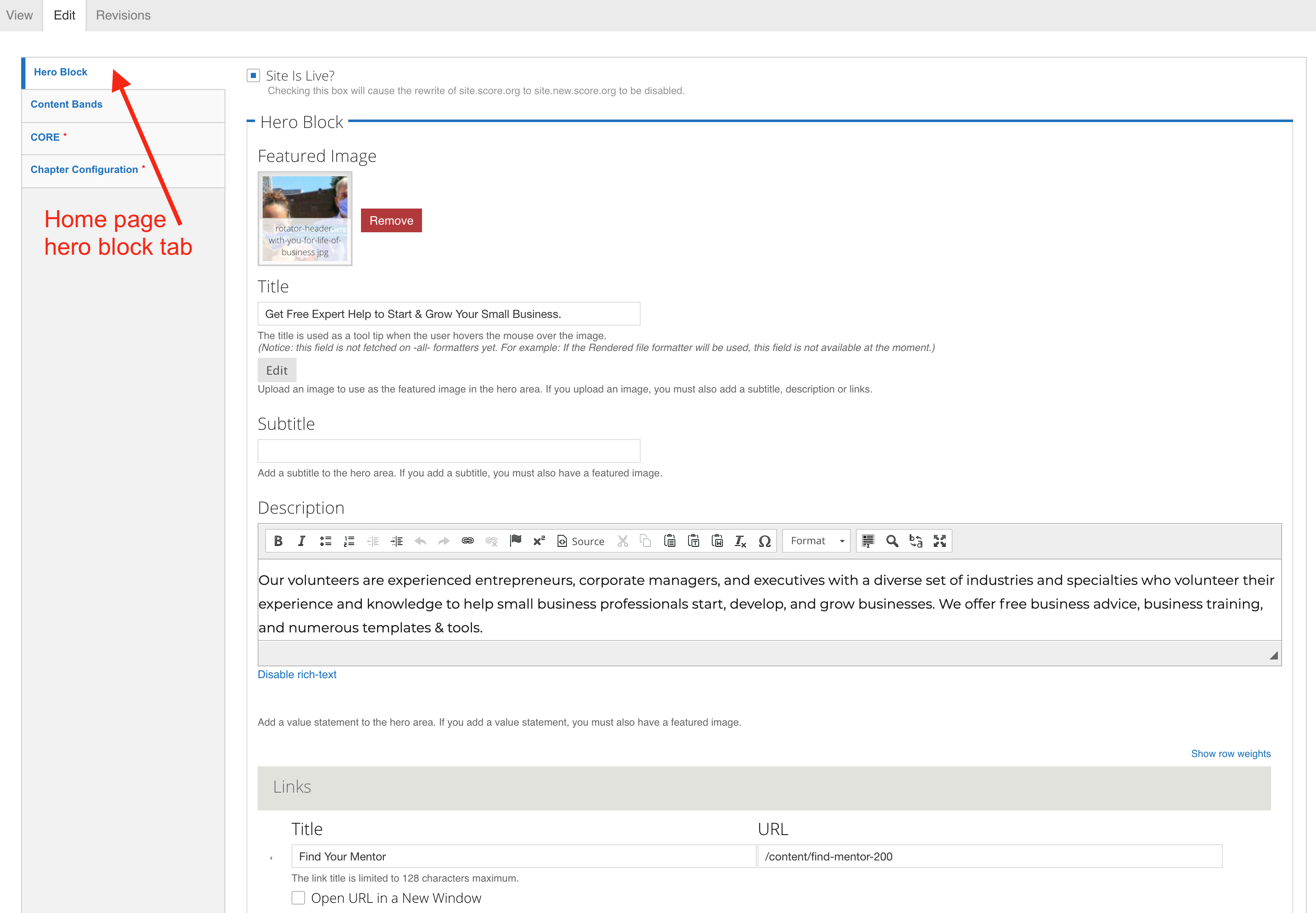Screen dimensions: 1316x913
Task: Insert a bulleted list
Action: coord(325,540)
